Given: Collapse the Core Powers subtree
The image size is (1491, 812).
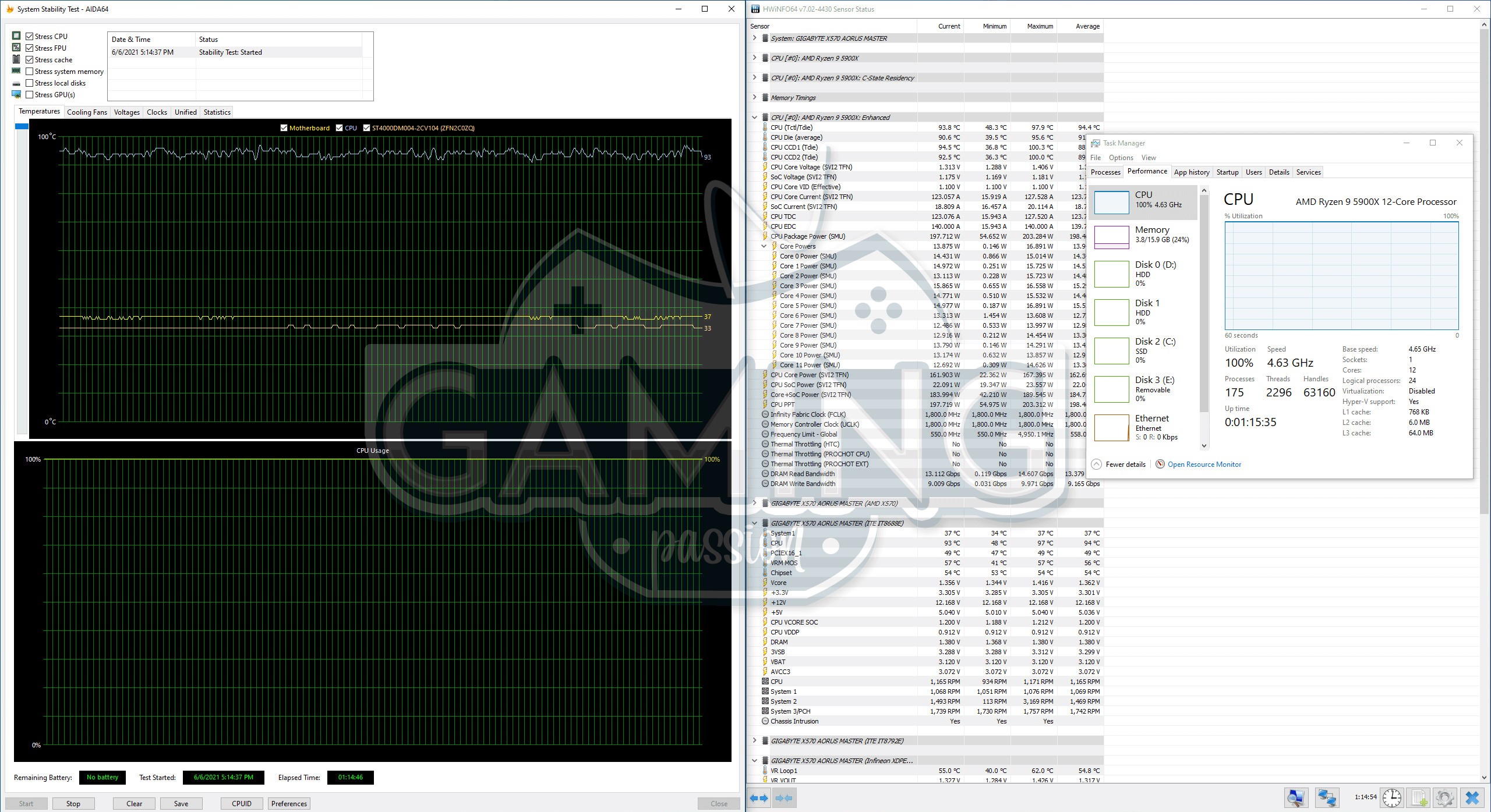Looking at the screenshot, I should point(764,246).
